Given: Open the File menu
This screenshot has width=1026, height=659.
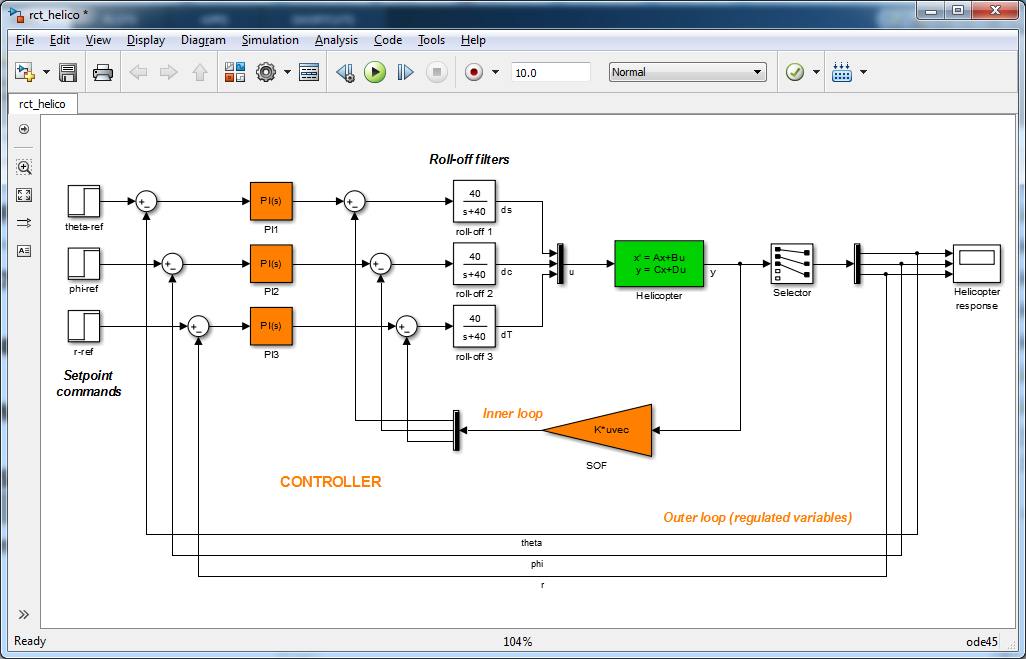Looking at the screenshot, I should click(x=25, y=40).
